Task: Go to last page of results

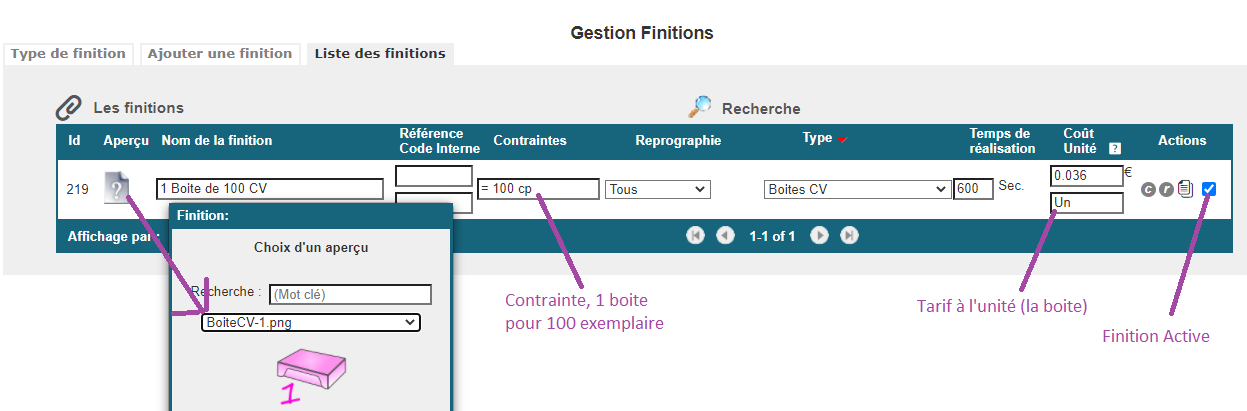Action: pyautogui.click(x=849, y=236)
